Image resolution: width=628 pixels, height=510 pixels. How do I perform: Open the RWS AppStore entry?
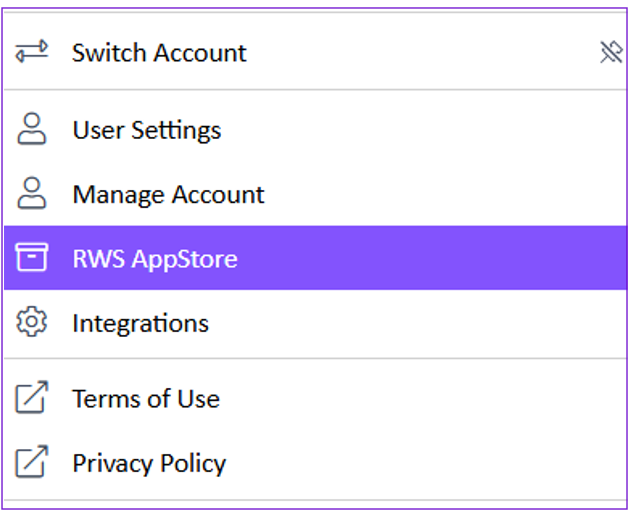click(x=315, y=258)
